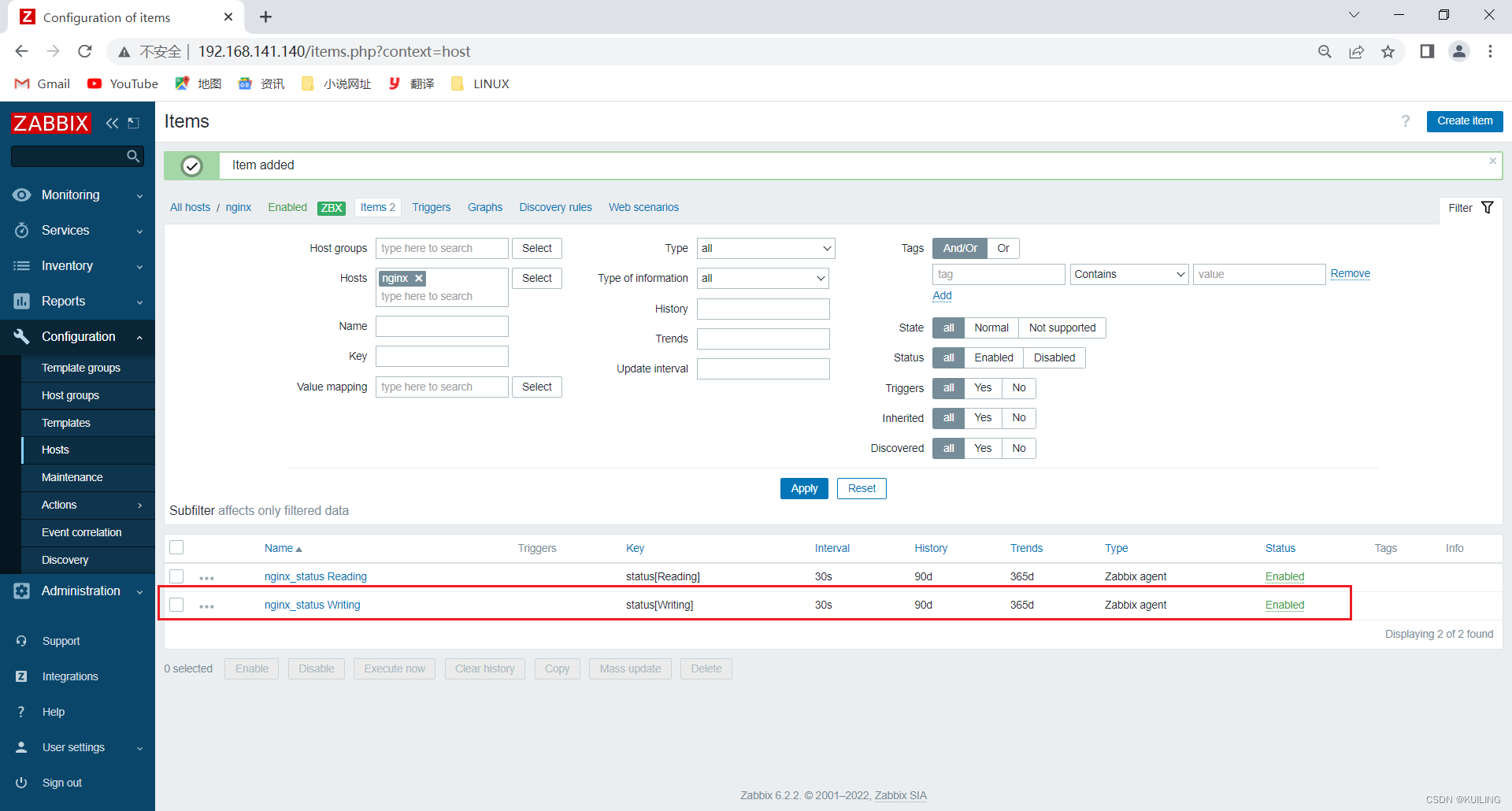Open the actions menu for nginx_status Reading
The width and height of the screenshot is (1512, 811).
click(x=206, y=577)
